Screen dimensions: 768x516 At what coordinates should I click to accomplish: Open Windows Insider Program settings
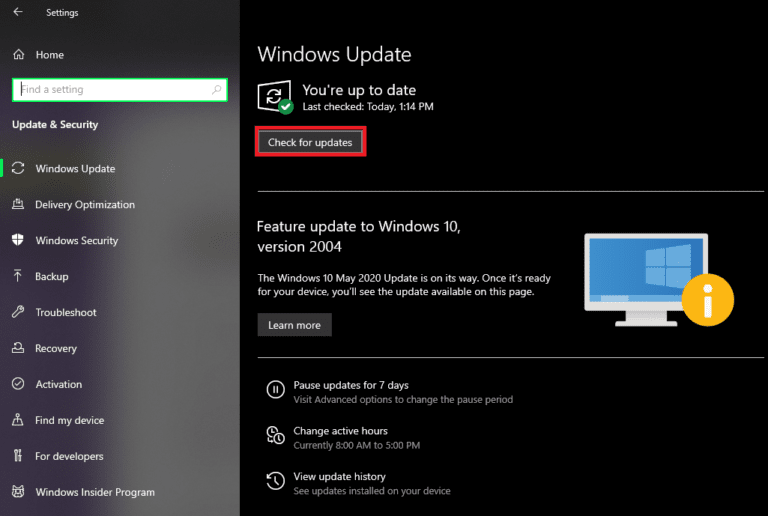(95, 493)
